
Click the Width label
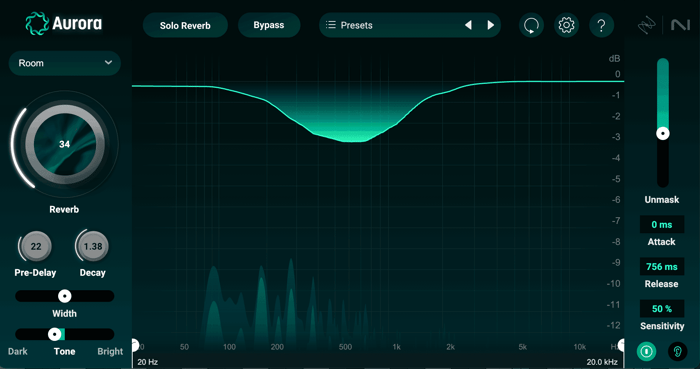click(64, 314)
